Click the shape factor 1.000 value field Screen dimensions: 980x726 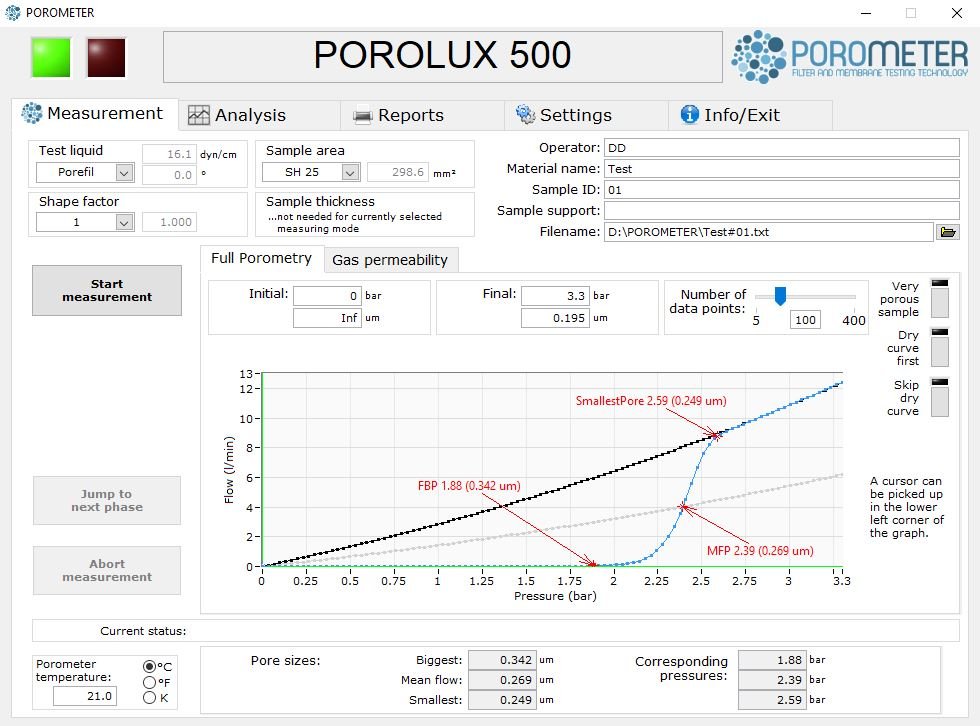tap(169, 222)
